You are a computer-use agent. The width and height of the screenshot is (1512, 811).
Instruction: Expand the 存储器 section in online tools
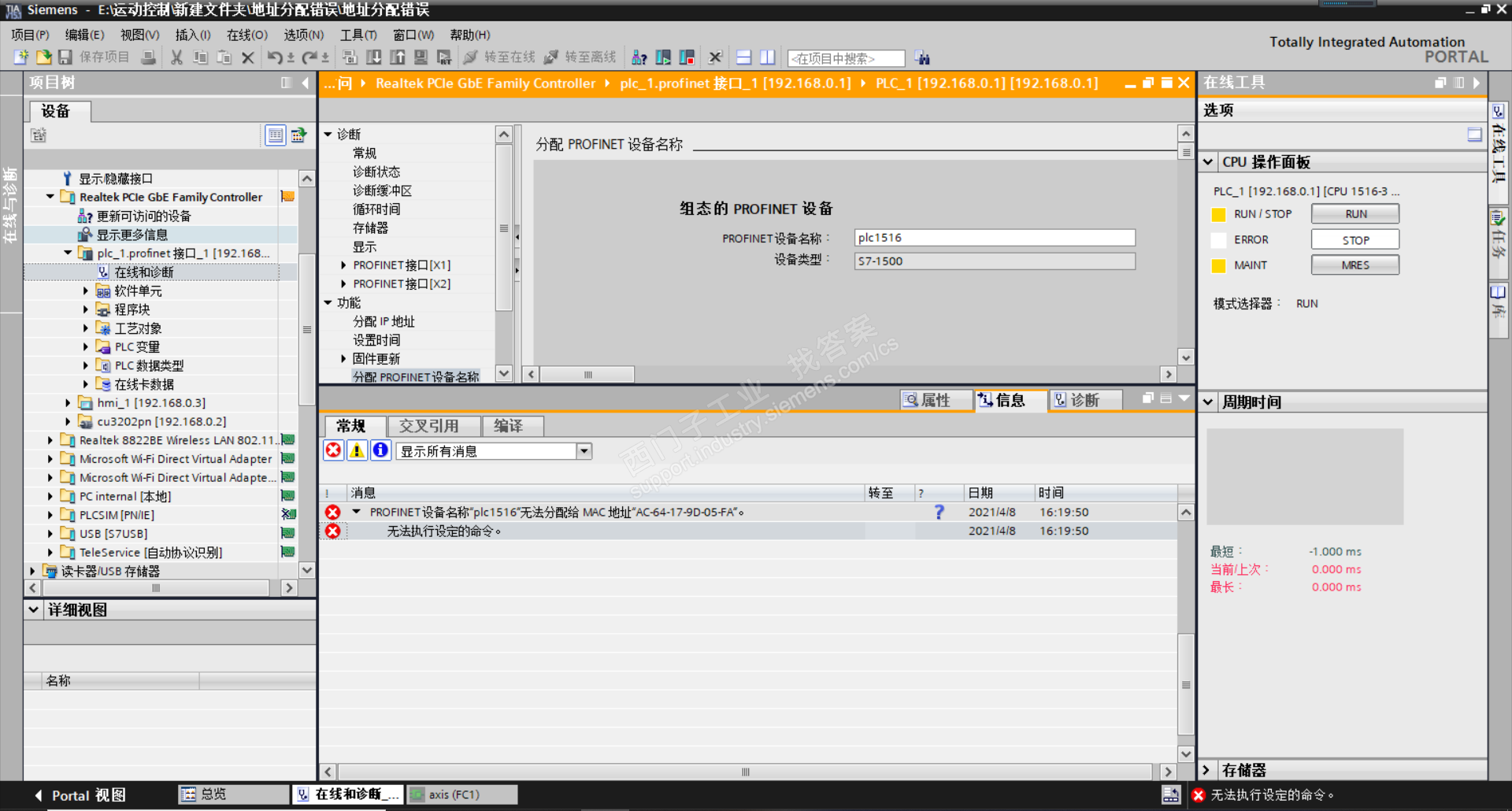point(1206,770)
